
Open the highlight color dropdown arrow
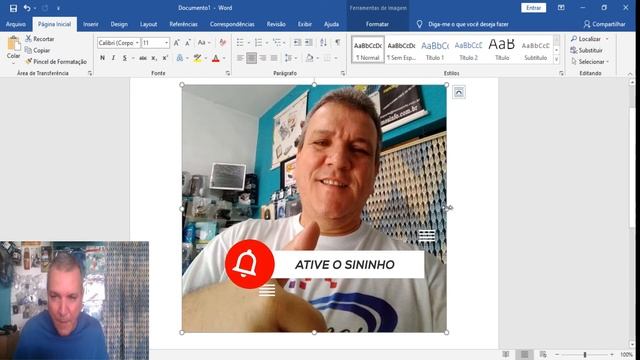pos(205,58)
